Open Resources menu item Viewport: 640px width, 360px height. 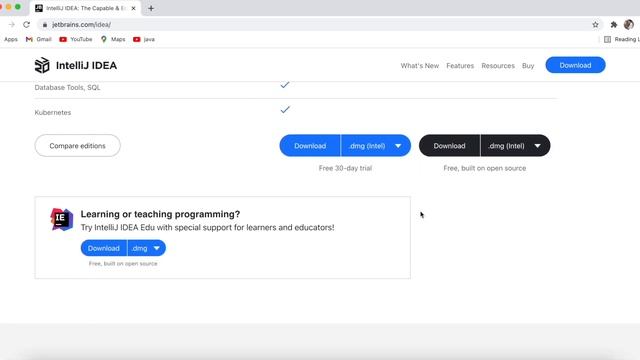(498, 65)
